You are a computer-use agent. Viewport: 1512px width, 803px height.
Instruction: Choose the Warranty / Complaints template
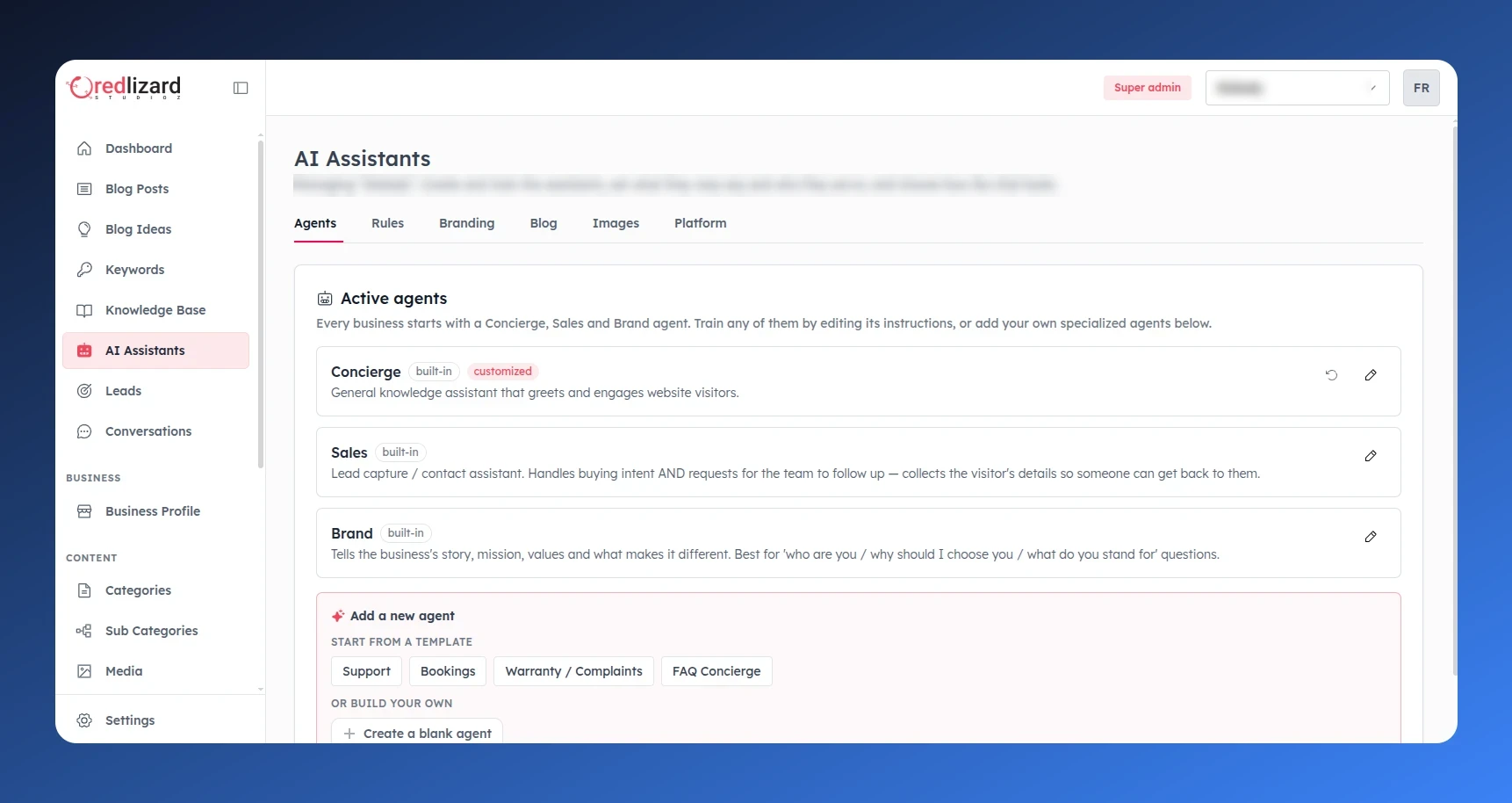[573, 671]
